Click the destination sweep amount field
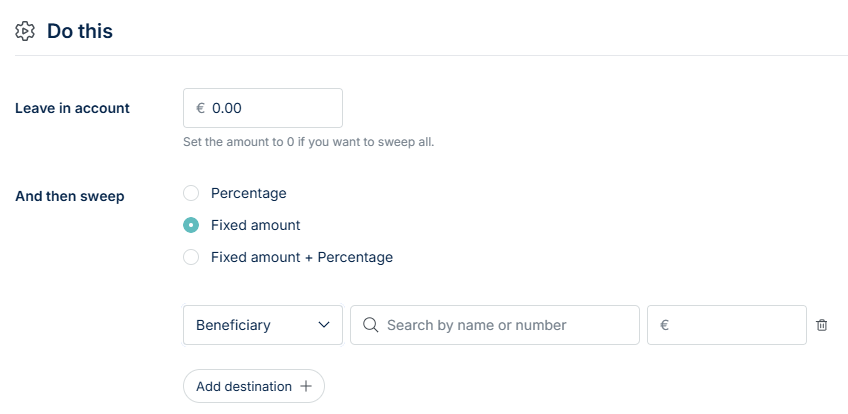 [x=735, y=325]
